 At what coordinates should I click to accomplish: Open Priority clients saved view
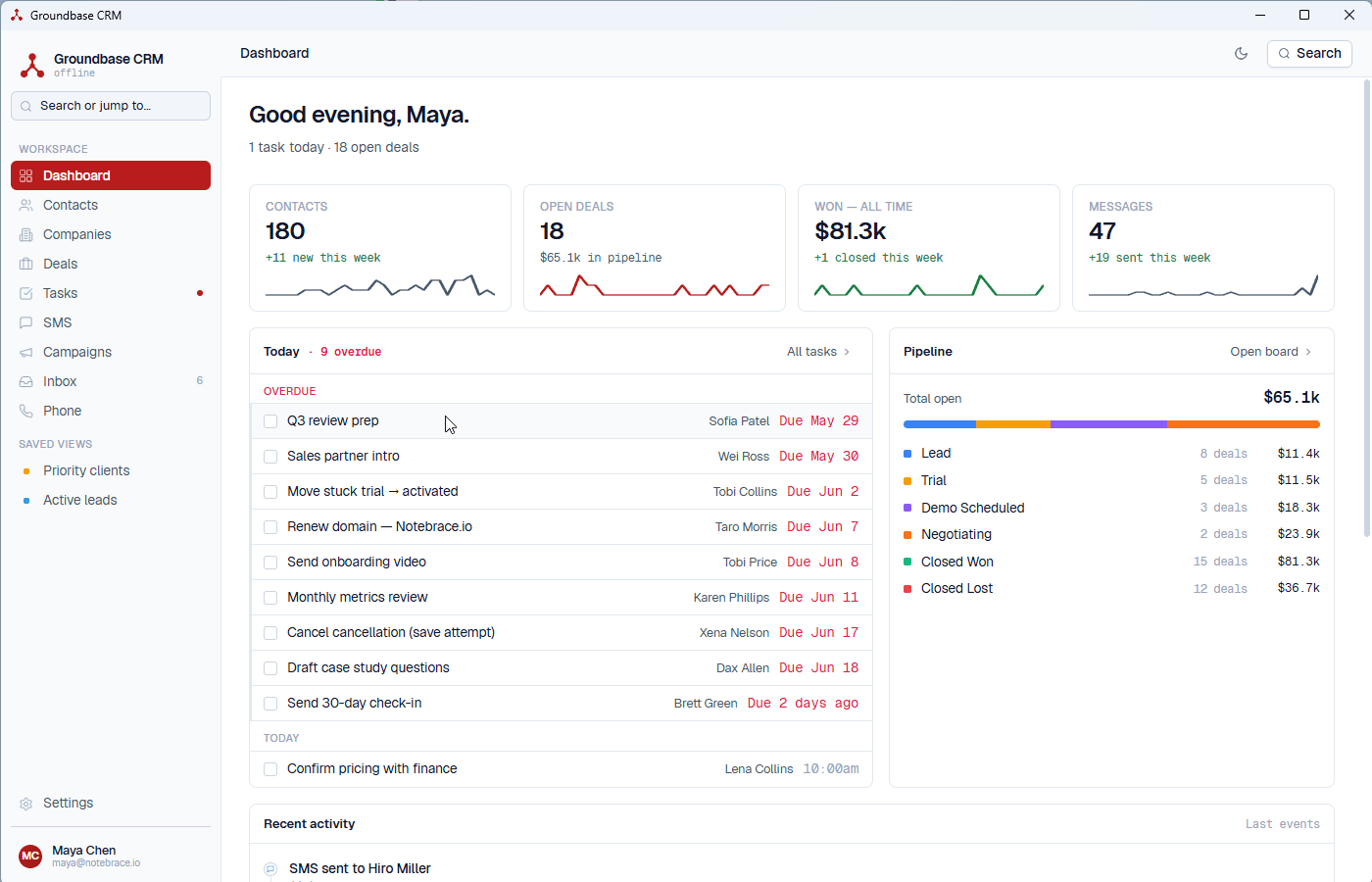(x=111, y=470)
